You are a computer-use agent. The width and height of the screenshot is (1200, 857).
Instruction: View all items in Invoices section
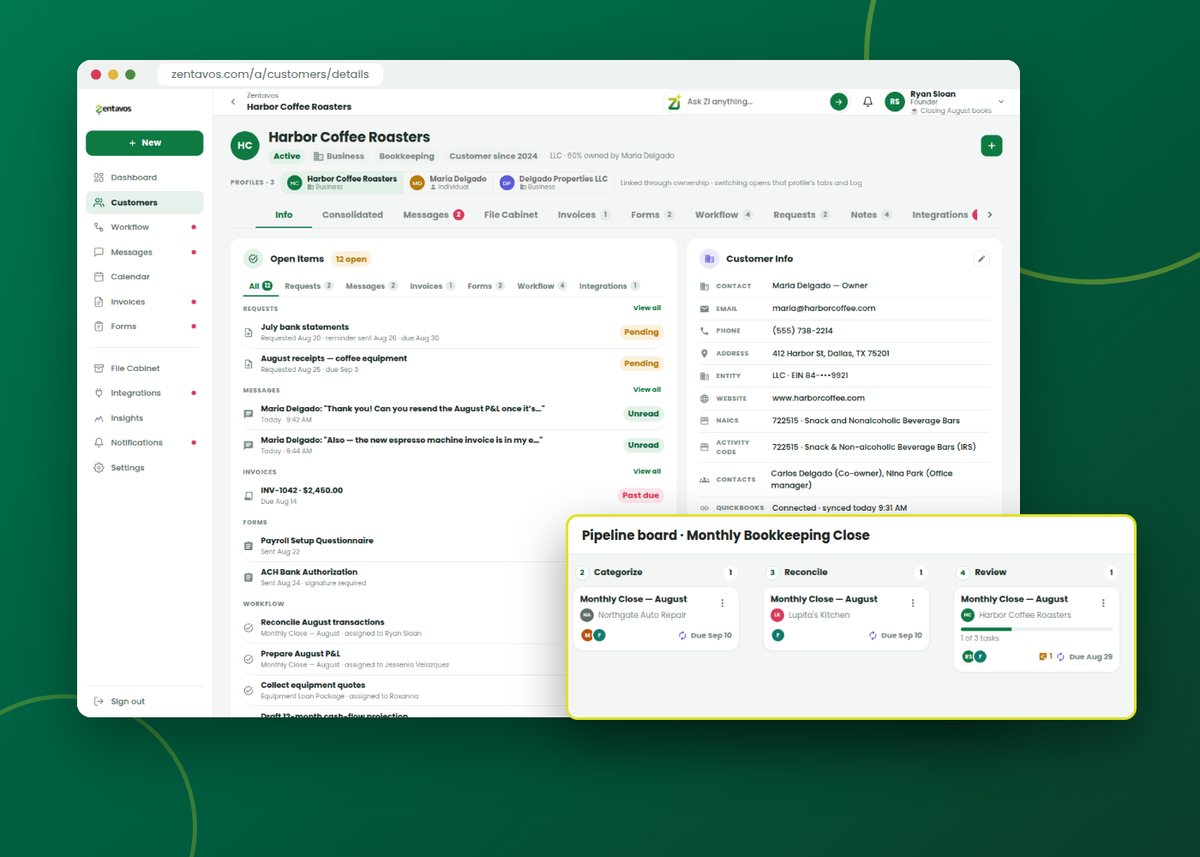(x=647, y=471)
